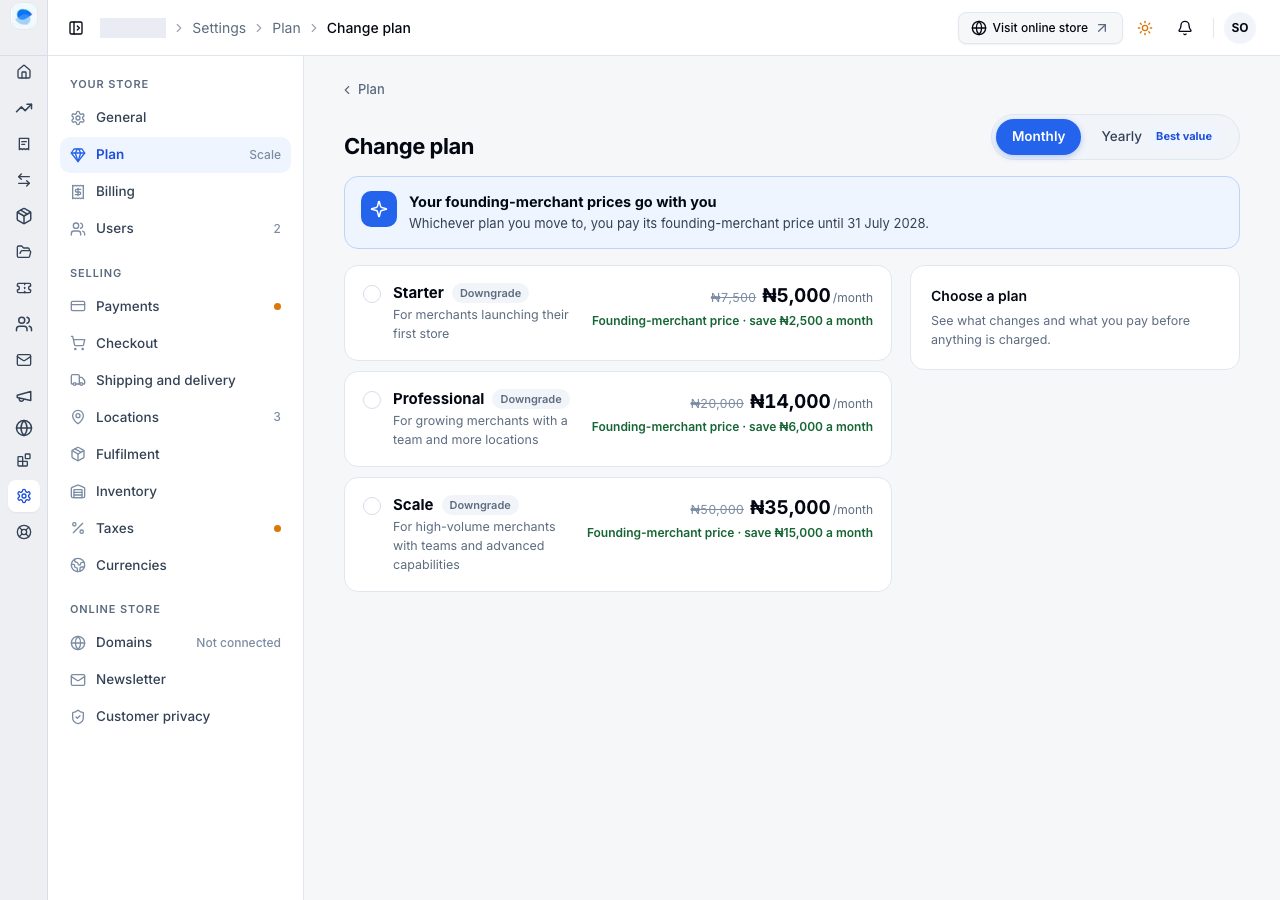This screenshot has height=900, width=1280.
Task: Open the megaphone icon in the left rail
Action: pos(24,396)
